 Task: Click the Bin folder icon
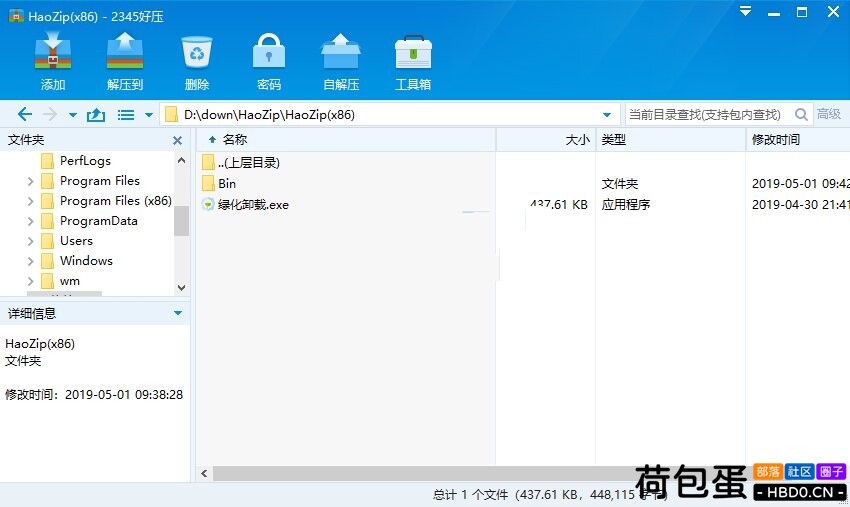click(208, 183)
